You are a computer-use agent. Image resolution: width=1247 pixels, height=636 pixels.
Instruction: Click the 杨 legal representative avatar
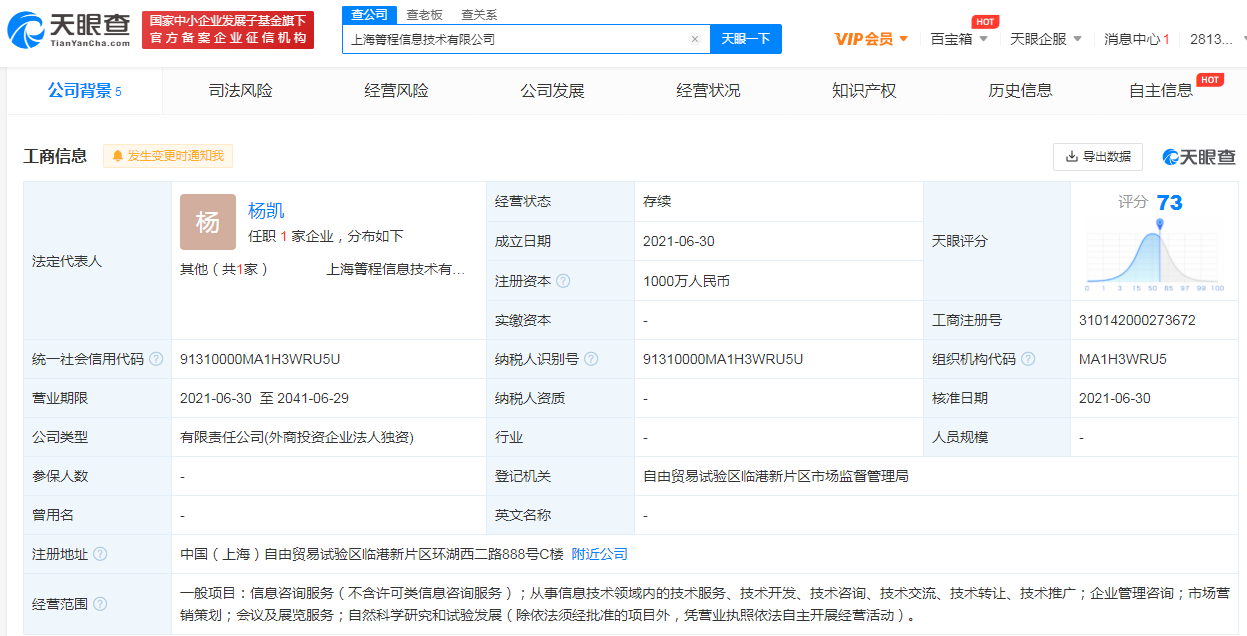207,222
